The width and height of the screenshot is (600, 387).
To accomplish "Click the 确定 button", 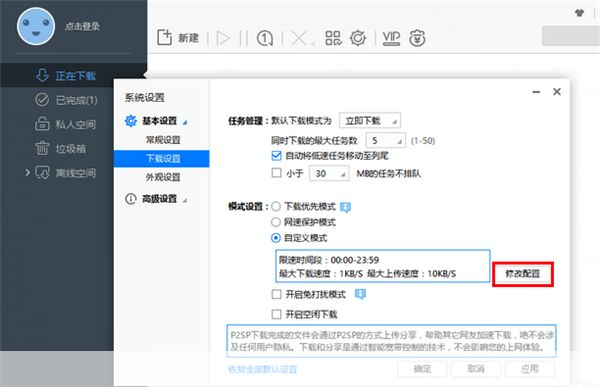I will click(422, 369).
